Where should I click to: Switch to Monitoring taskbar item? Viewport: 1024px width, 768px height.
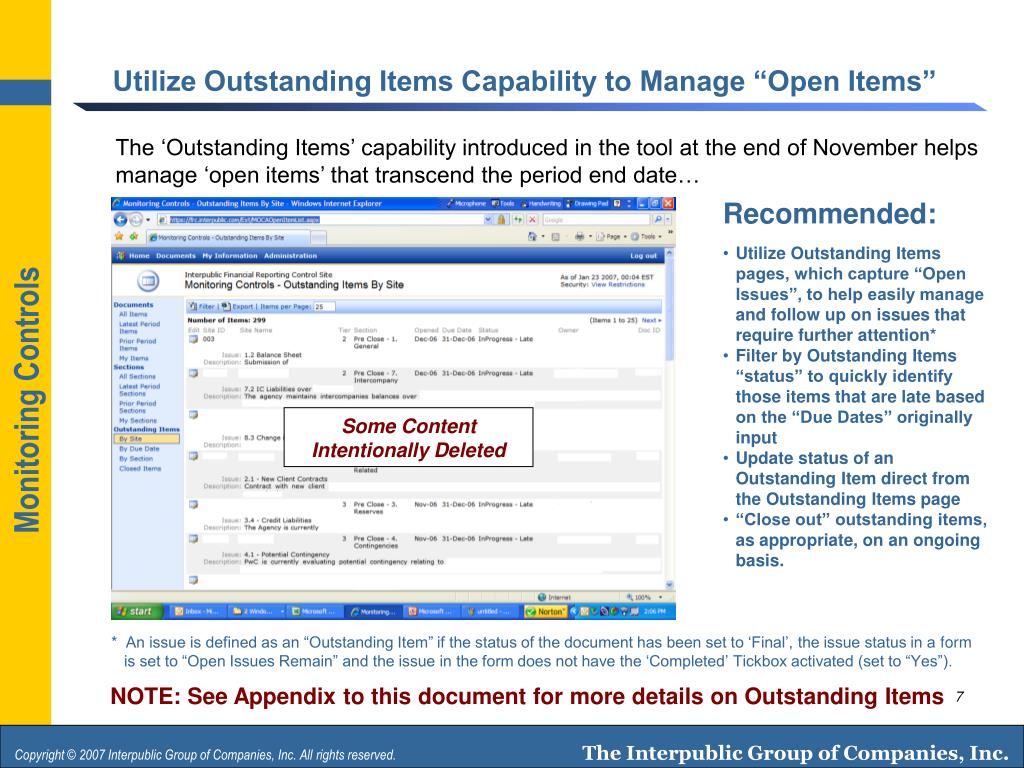click(x=373, y=612)
